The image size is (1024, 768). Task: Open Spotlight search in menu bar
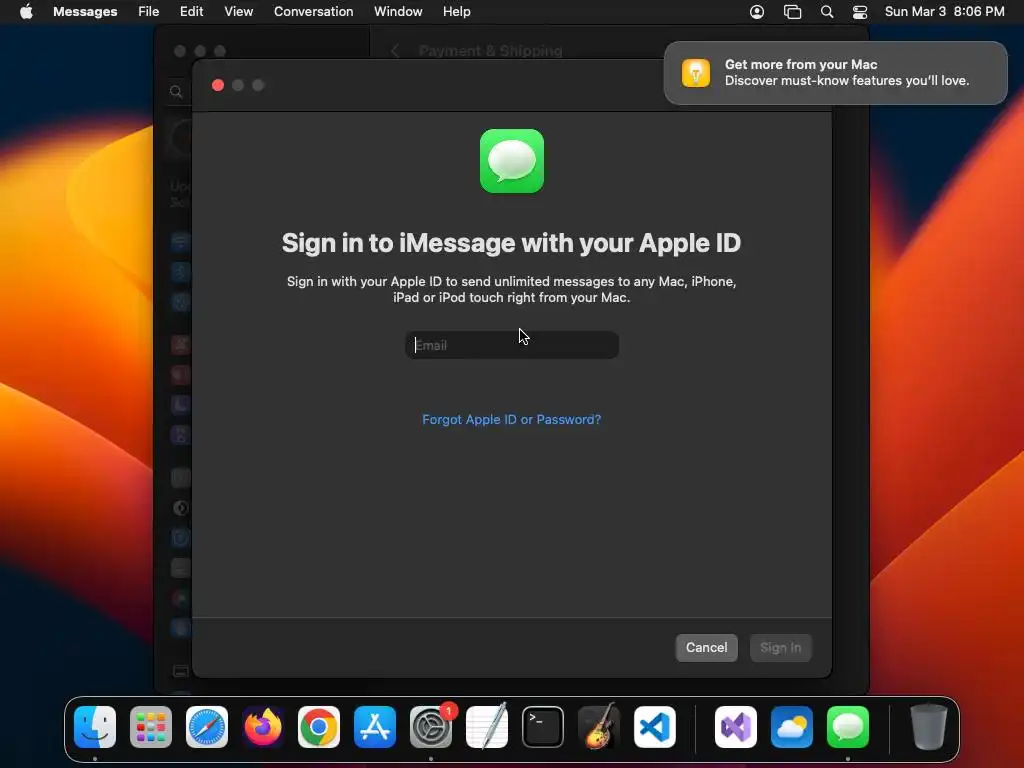click(x=827, y=12)
